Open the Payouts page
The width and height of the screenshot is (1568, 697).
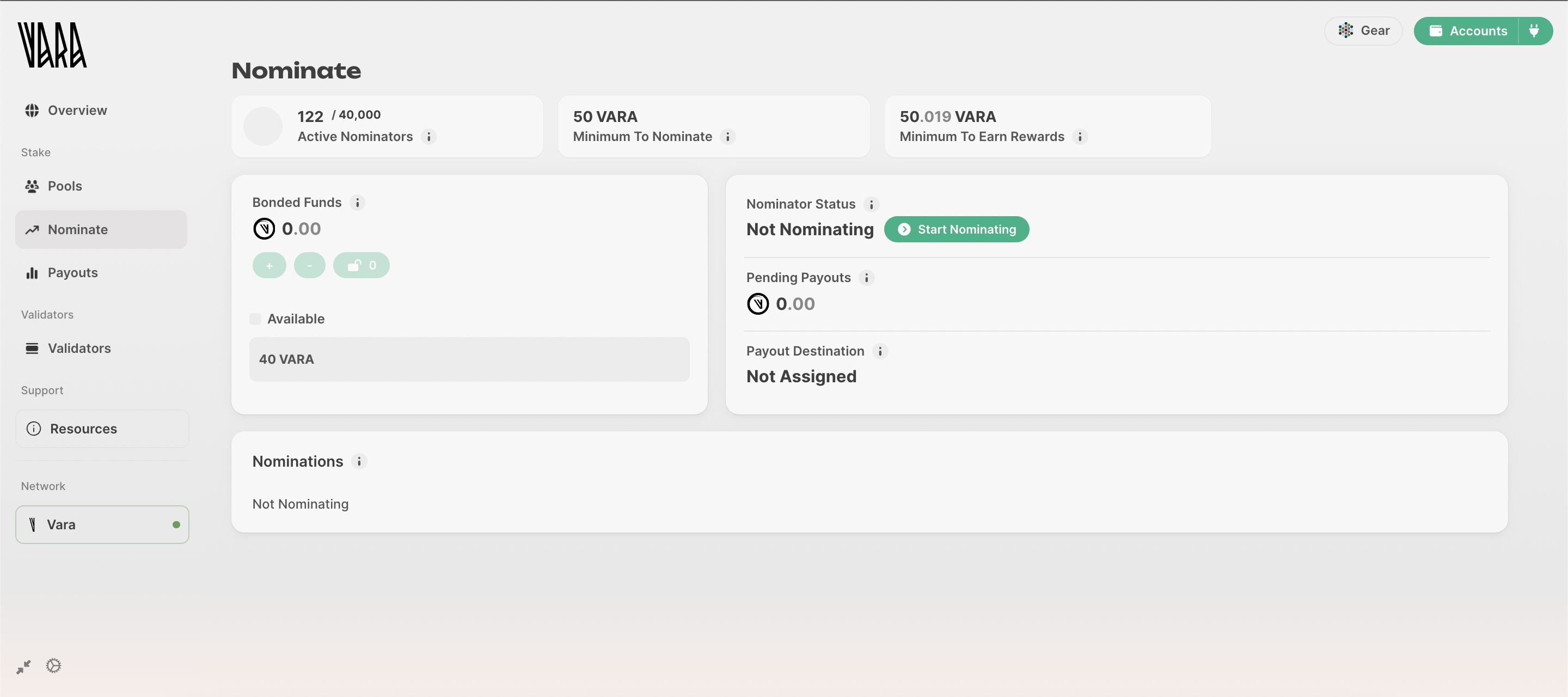pos(101,273)
